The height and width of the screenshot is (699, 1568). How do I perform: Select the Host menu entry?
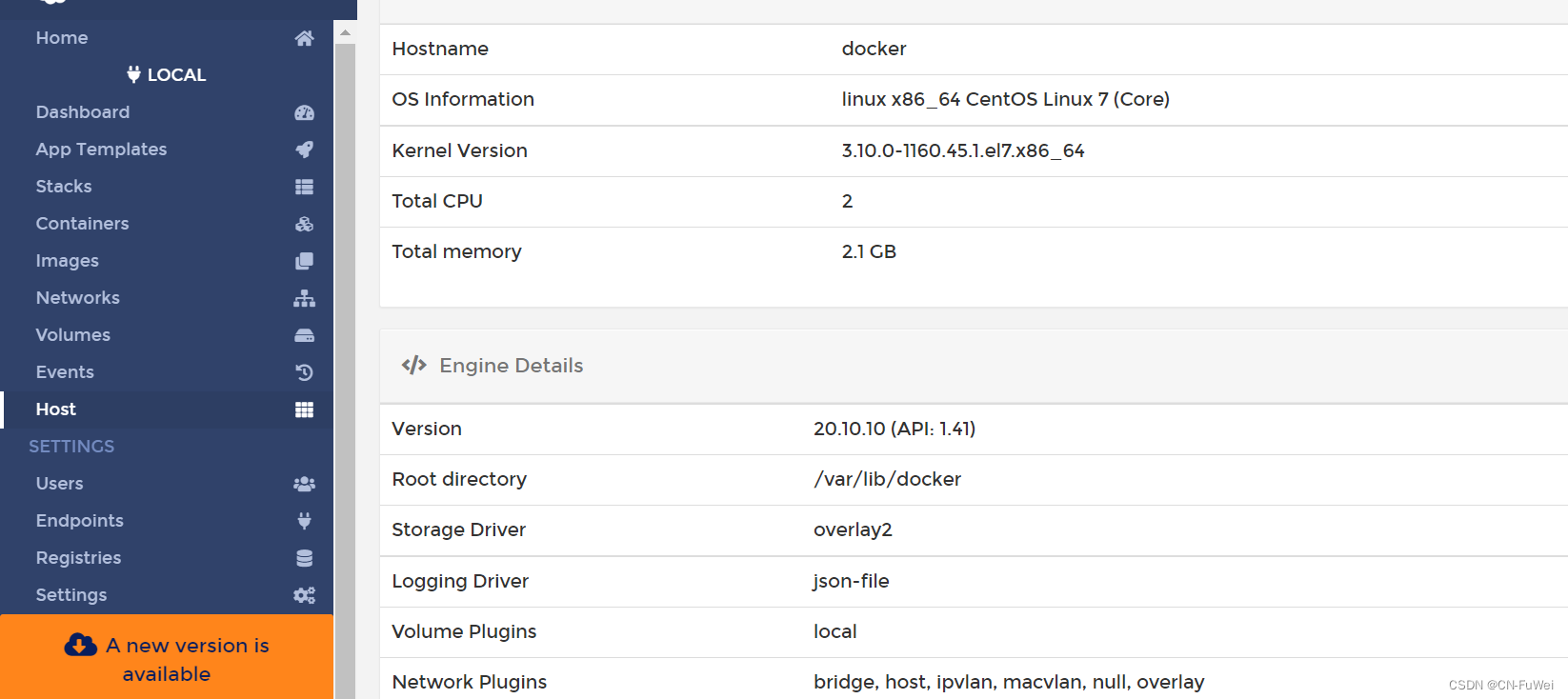point(167,409)
